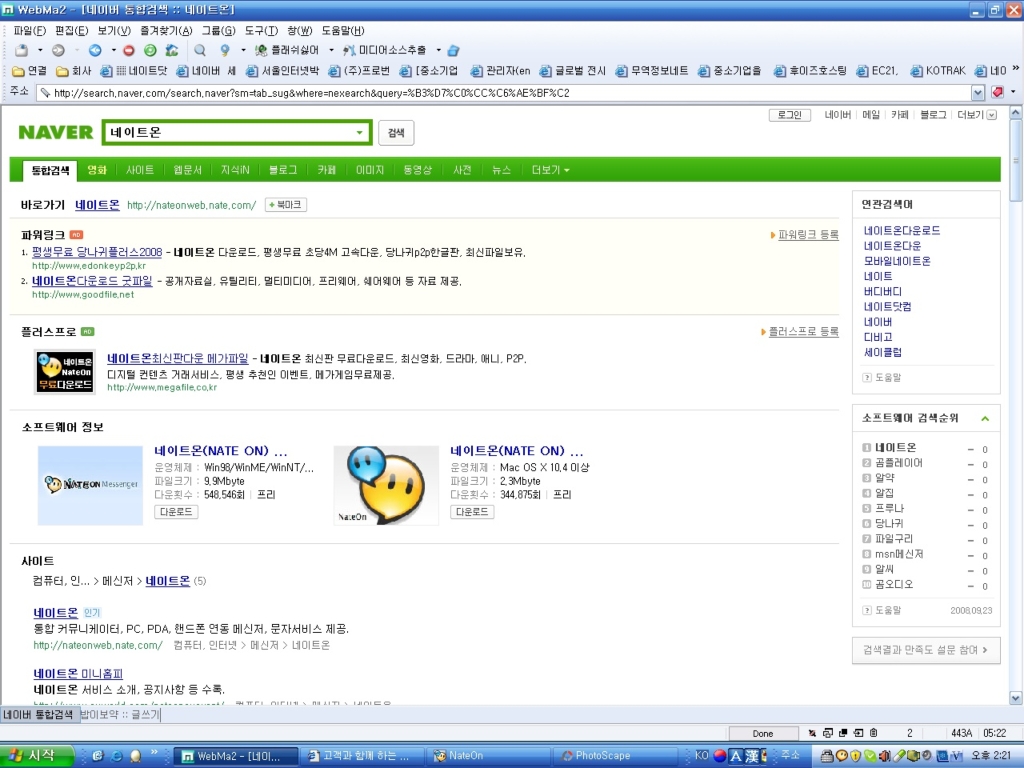This screenshot has width=1024, height=768.
Task: Open the dropdown arrow next to new tab icon
Action: (x=40, y=50)
